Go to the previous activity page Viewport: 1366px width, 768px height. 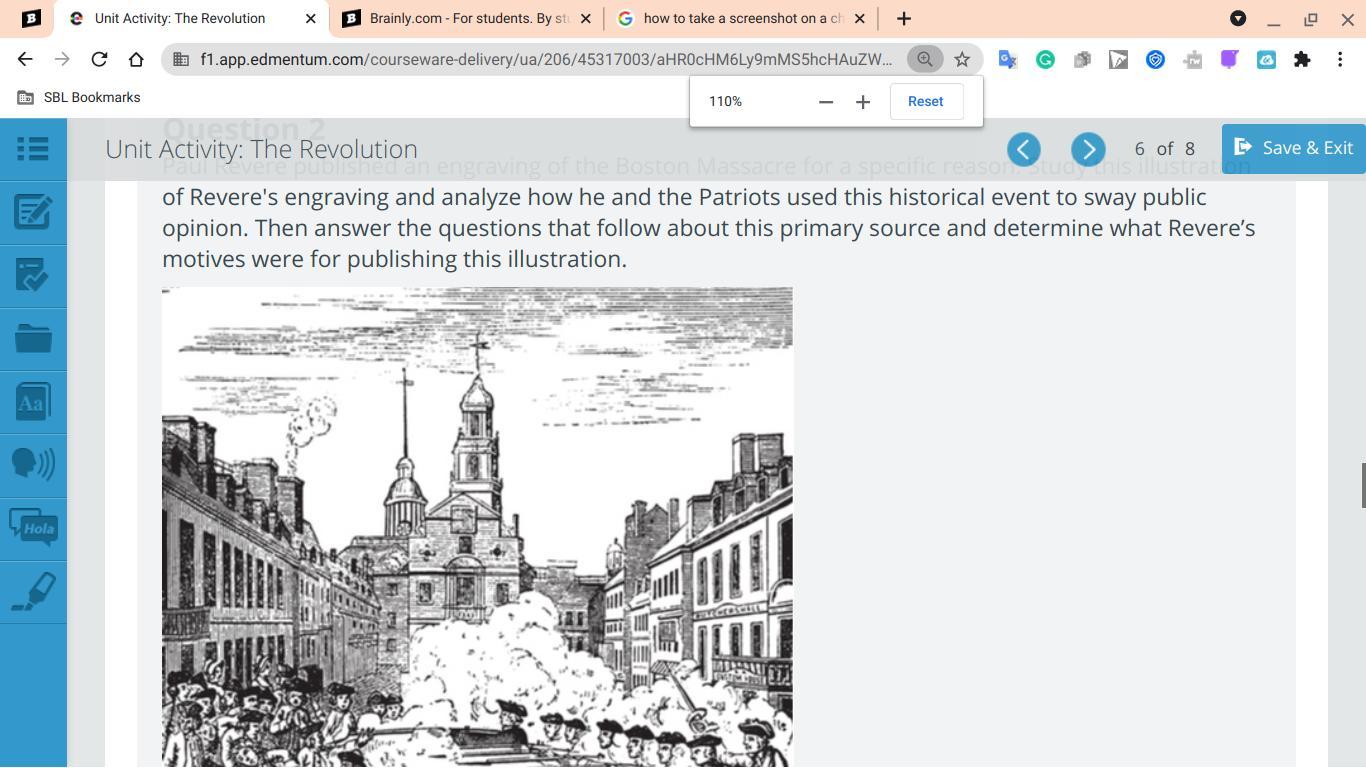(x=1023, y=149)
